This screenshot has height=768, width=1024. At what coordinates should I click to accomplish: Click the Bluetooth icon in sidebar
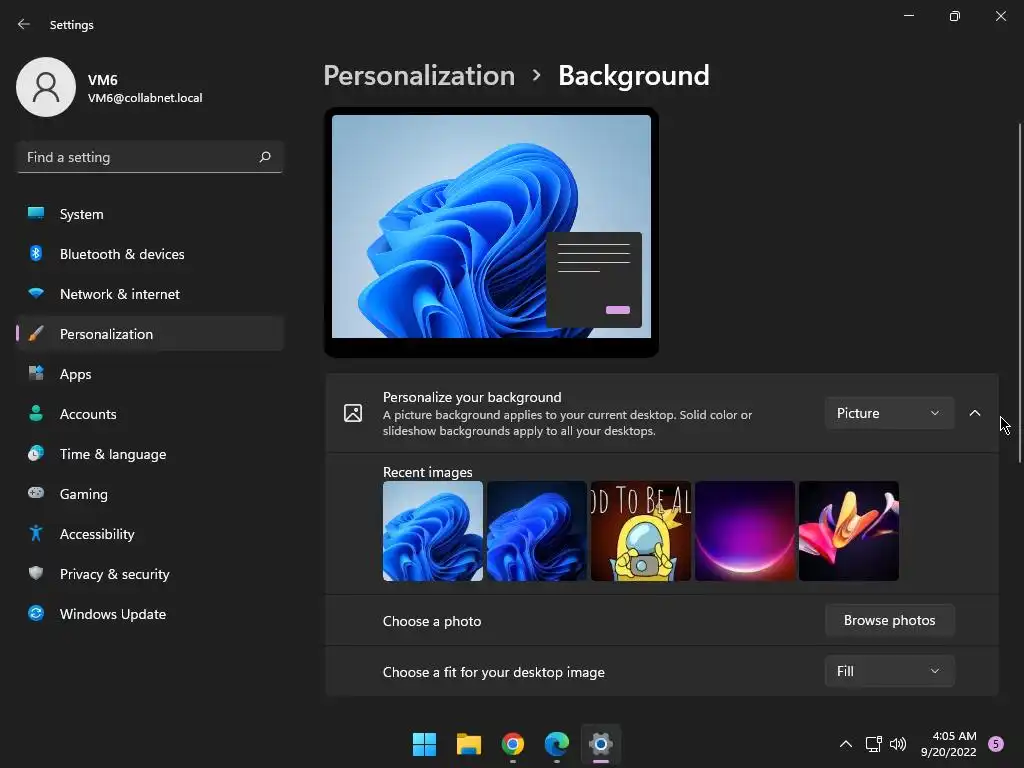pos(36,253)
